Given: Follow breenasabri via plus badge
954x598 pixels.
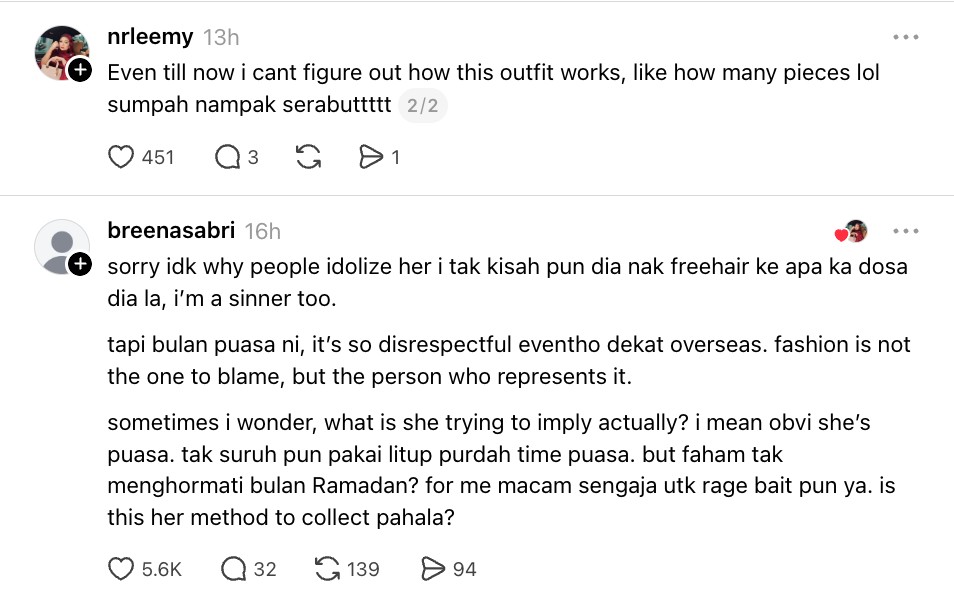Looking at the screenshot, I should [x=80, y=264].
